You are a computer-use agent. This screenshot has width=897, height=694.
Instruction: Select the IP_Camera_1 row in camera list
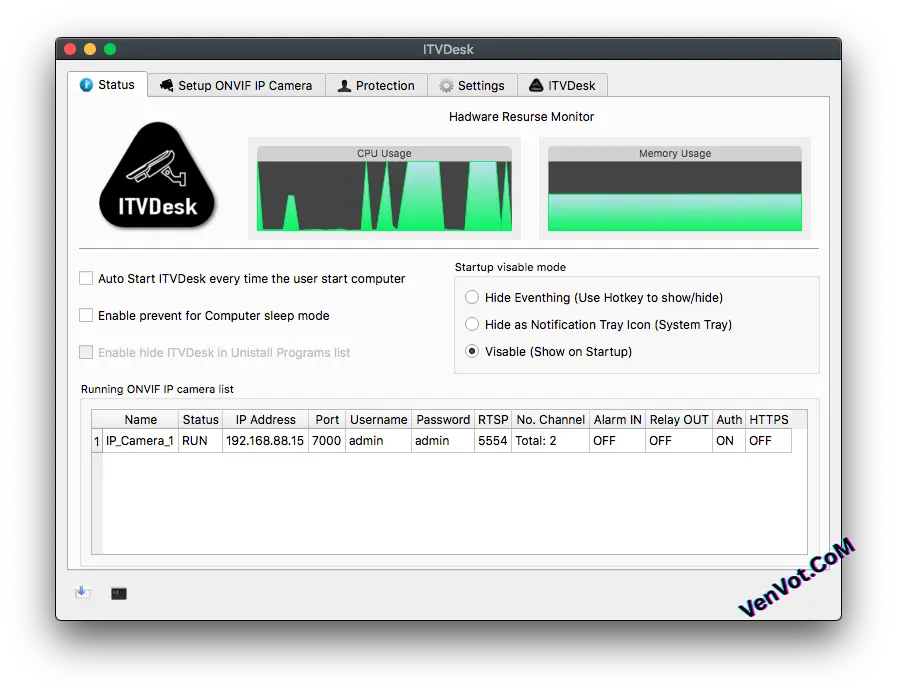pos(140,440)
